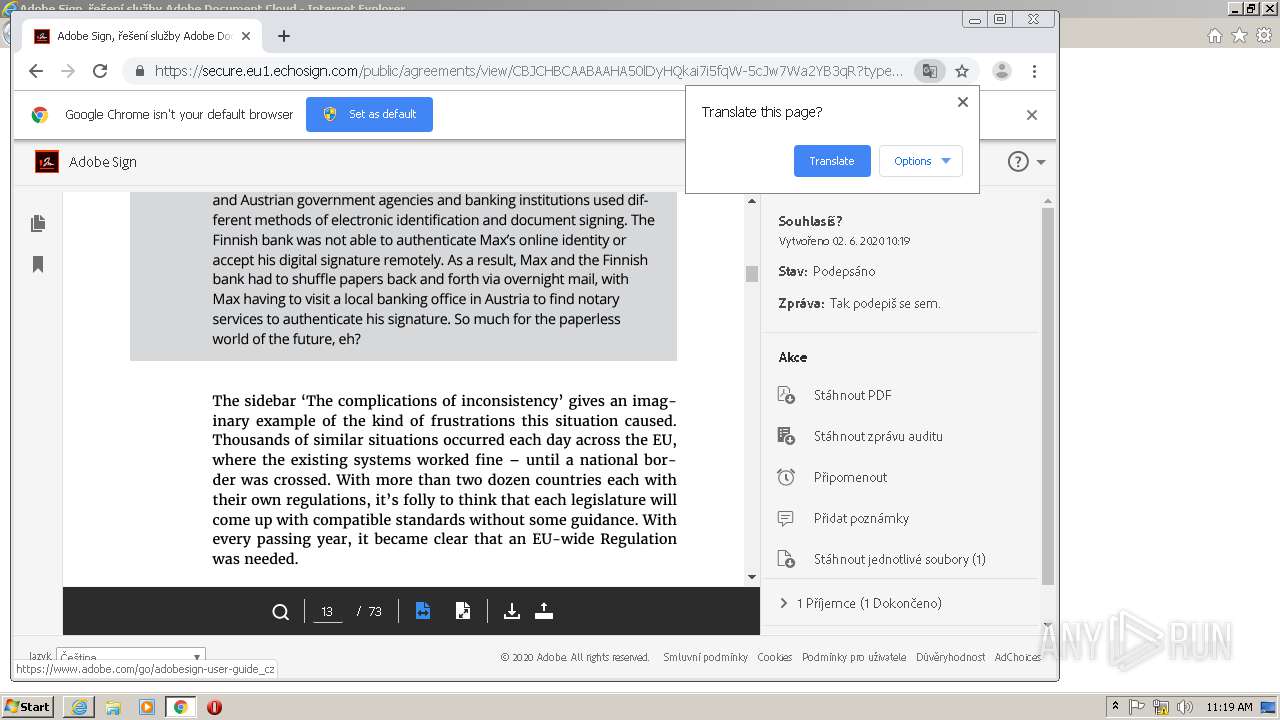The width and height of the screenshot is (1280, 720).
Task: Set Chrome as default browser
Action: 370,114
